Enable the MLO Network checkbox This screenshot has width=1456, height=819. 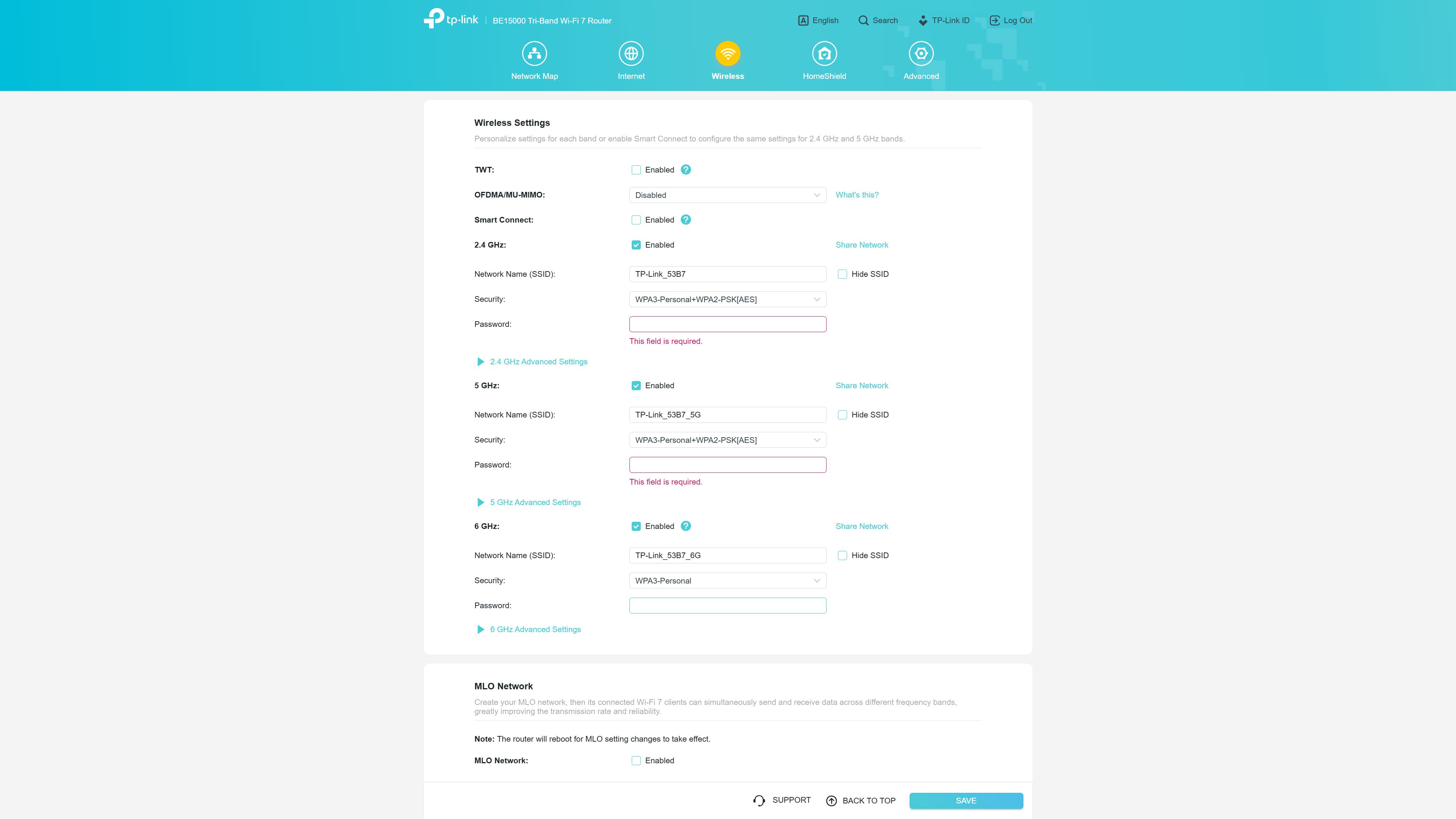click(x=636, y=761)
